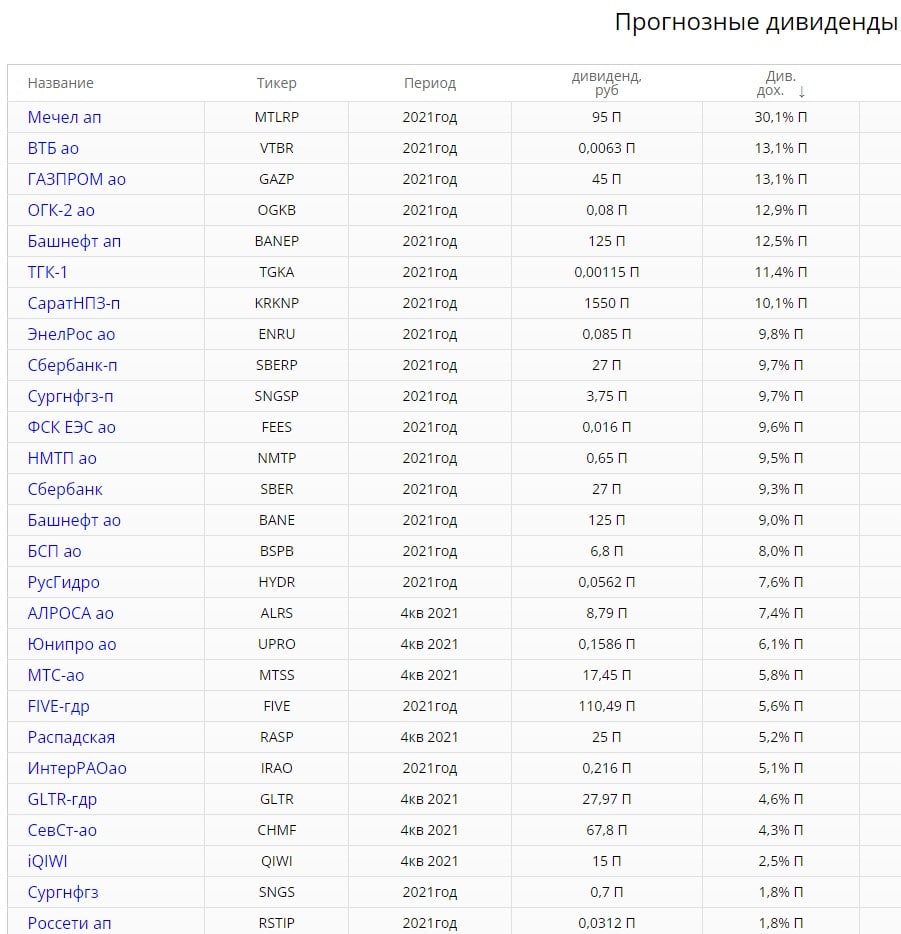
Task: Click the sort arrow in Див. дох. header
Action: 801,92
